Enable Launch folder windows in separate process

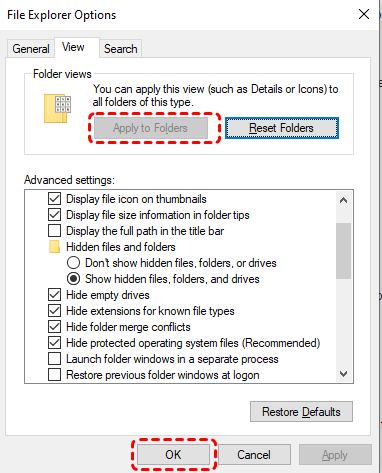[x=54, y=359]
